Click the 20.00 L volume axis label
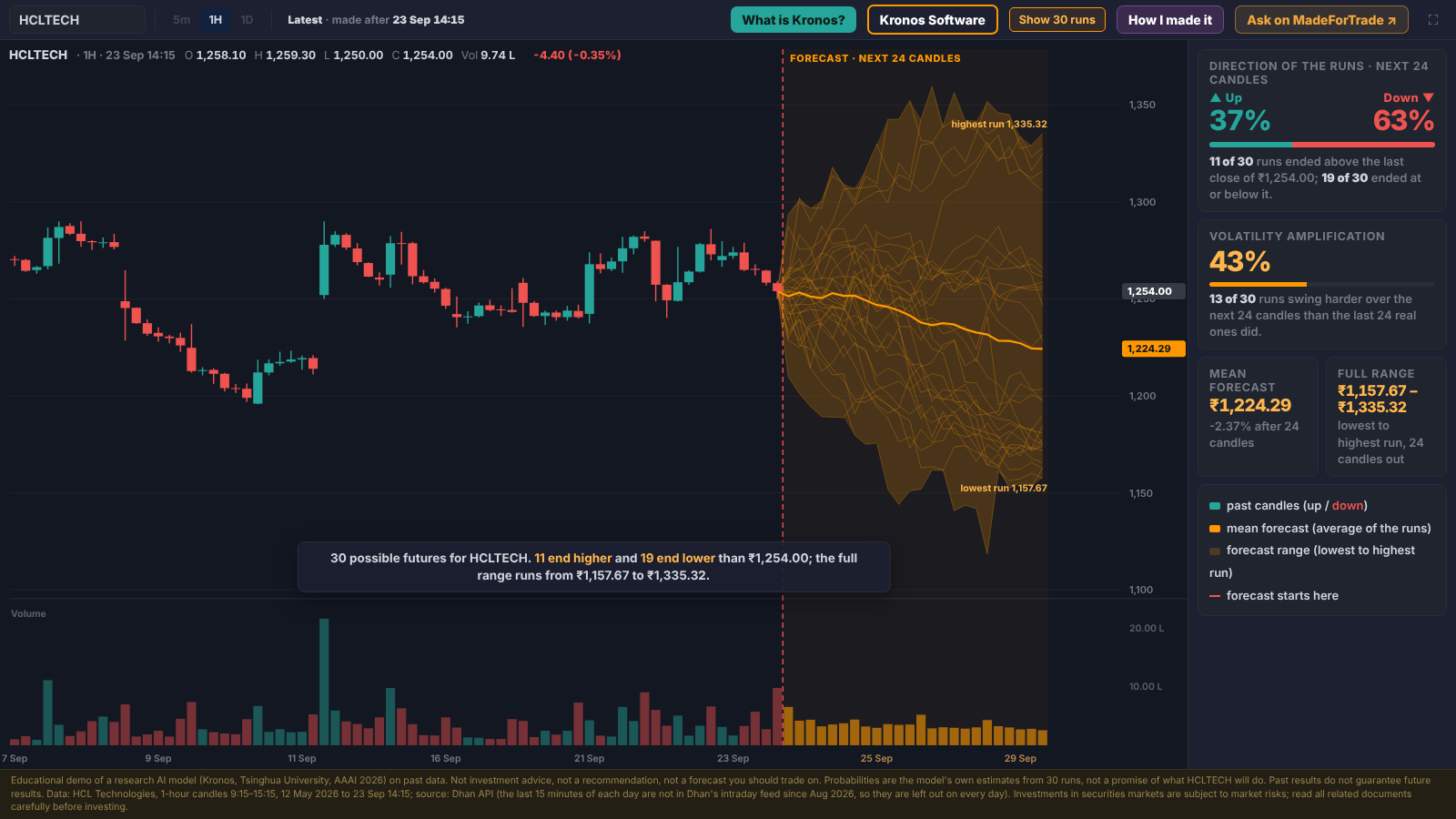The width and height of the screenshot is (1456, 819). click(1147, 628)
